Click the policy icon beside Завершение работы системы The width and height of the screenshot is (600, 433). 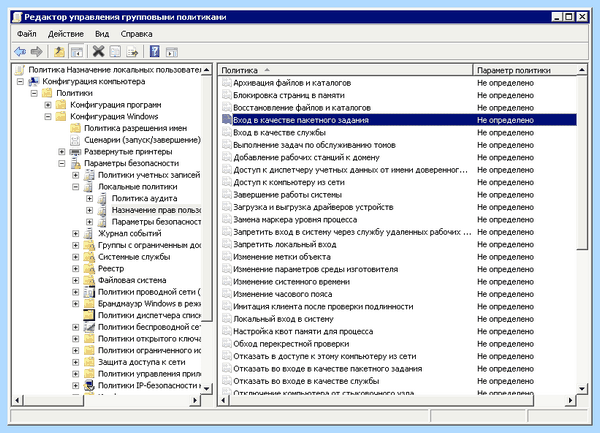click(227, 195)
